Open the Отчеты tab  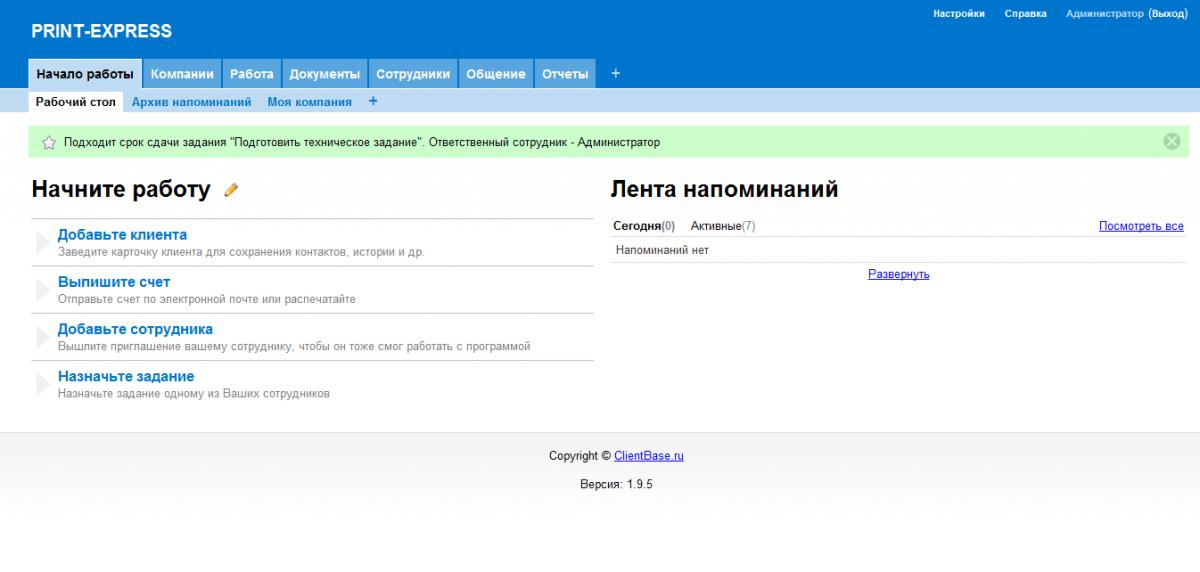[564, 74]
